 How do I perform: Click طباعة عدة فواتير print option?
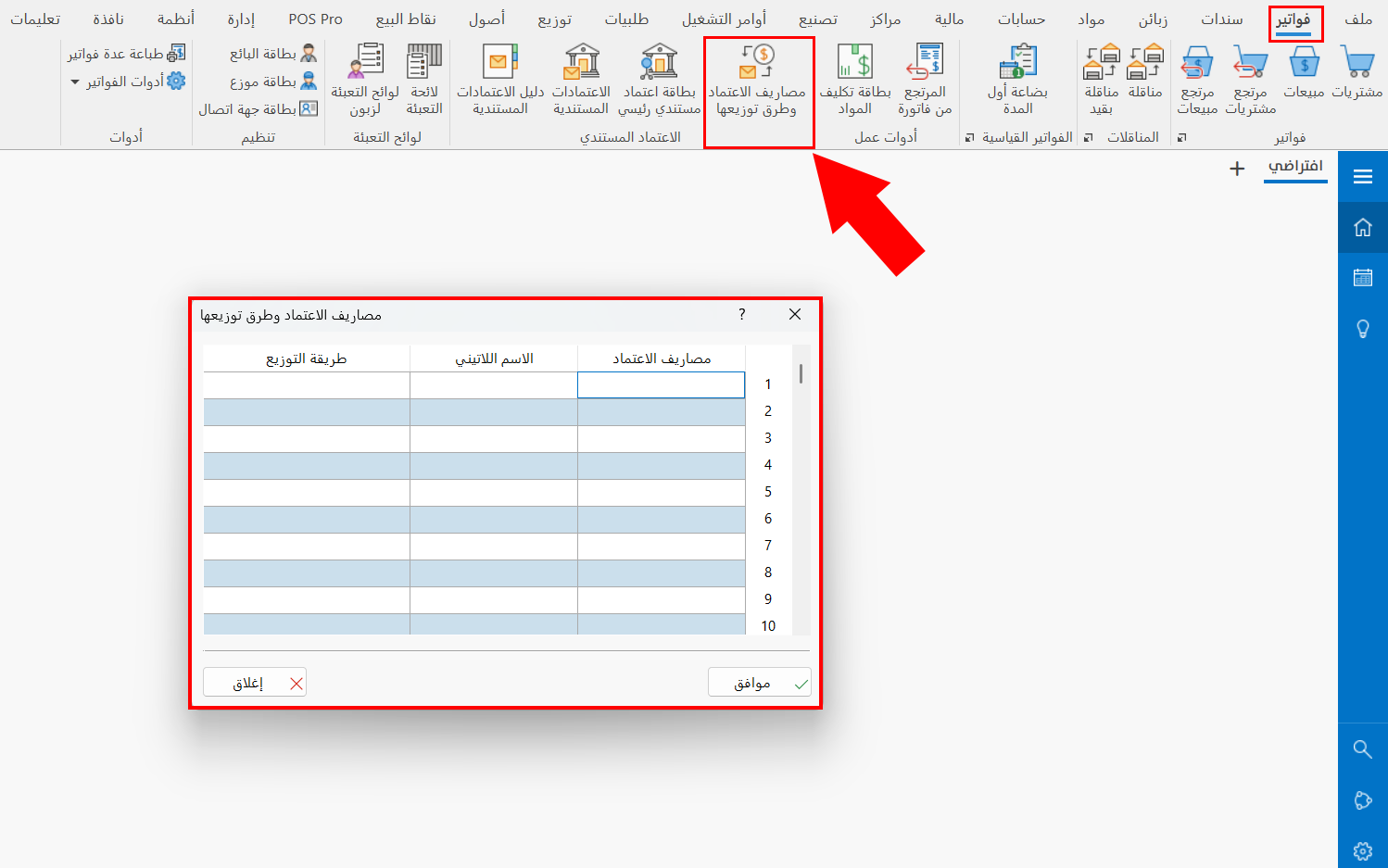[127, 54]
